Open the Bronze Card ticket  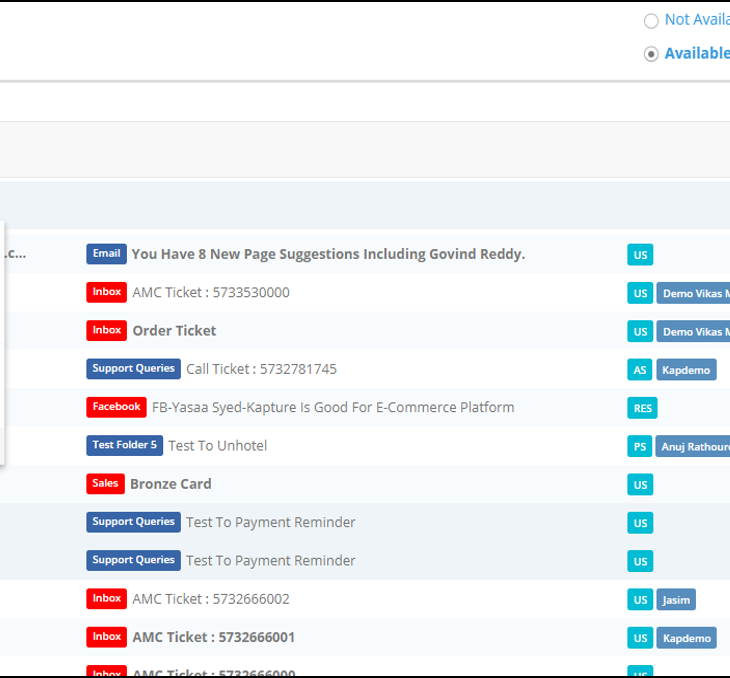point(170,484)
